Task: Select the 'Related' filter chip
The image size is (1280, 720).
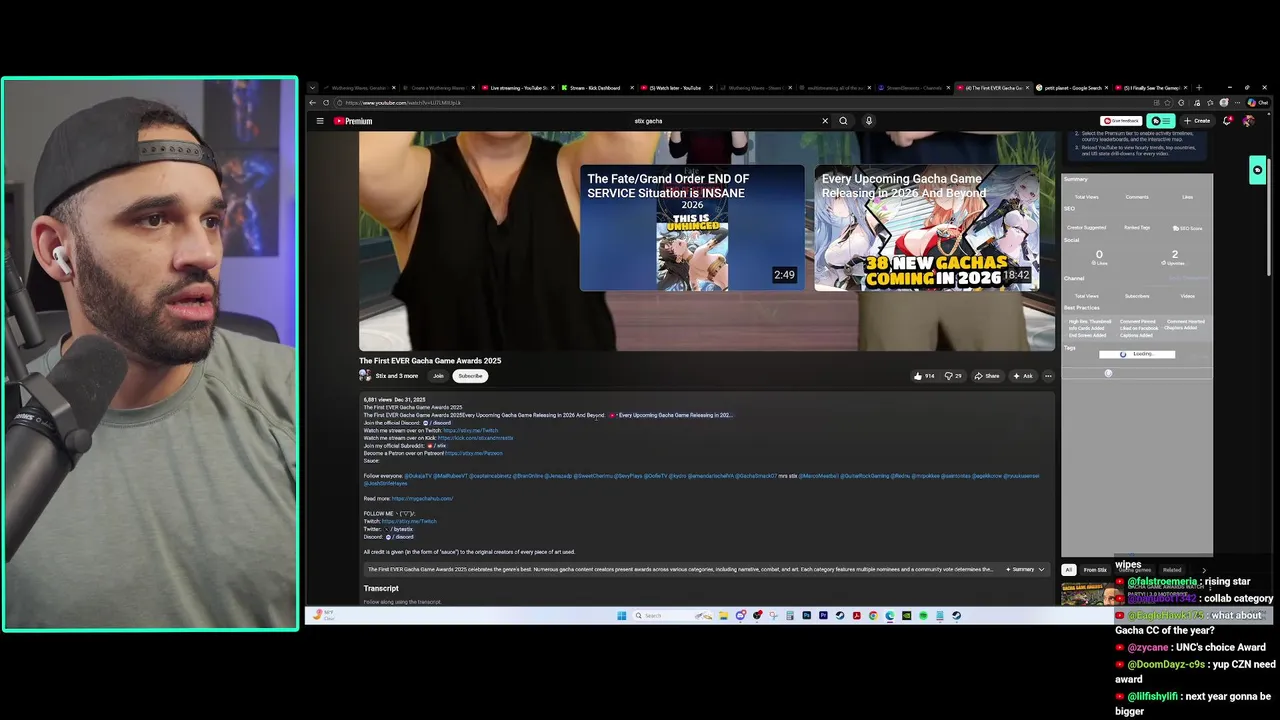Action: coord(1172,570)
